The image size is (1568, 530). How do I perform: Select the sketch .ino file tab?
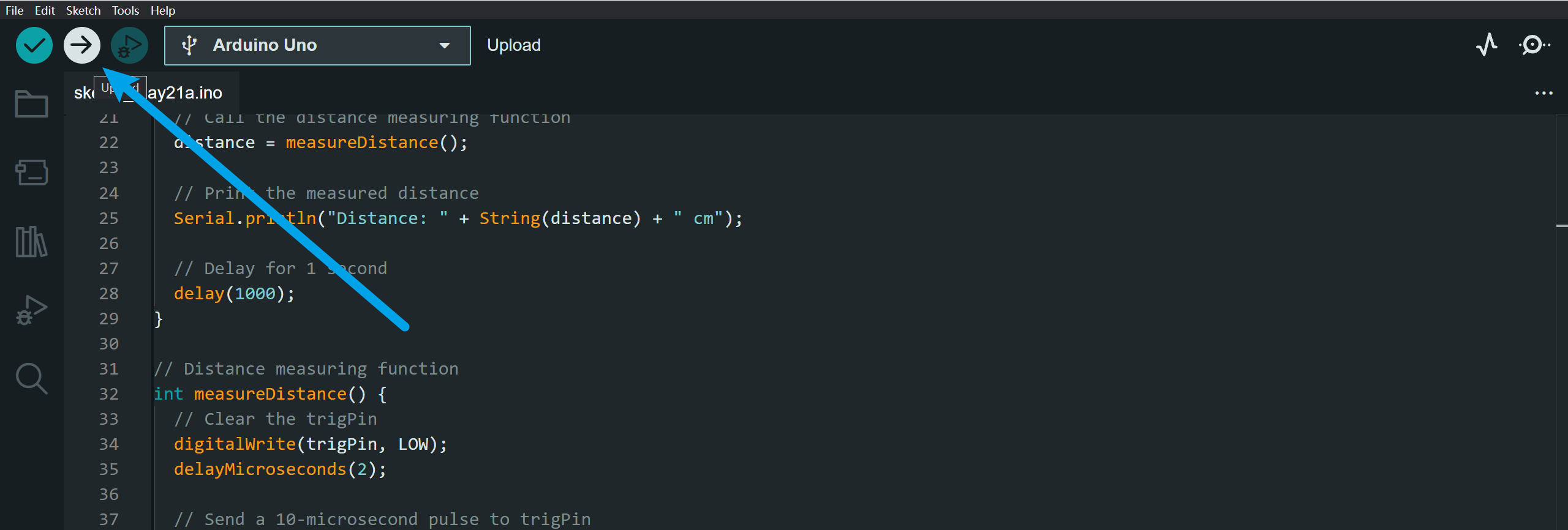(x=184, y=93)
